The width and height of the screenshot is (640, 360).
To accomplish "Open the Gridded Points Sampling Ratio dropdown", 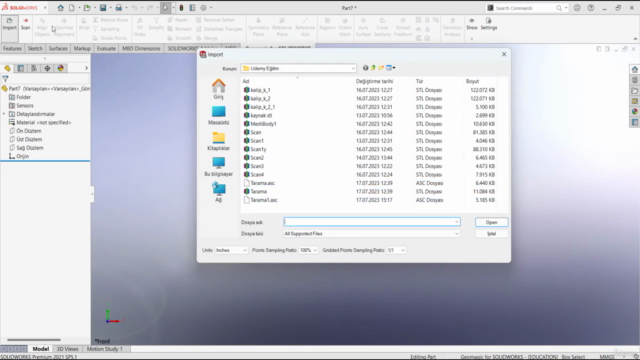I will pos(396,250).
